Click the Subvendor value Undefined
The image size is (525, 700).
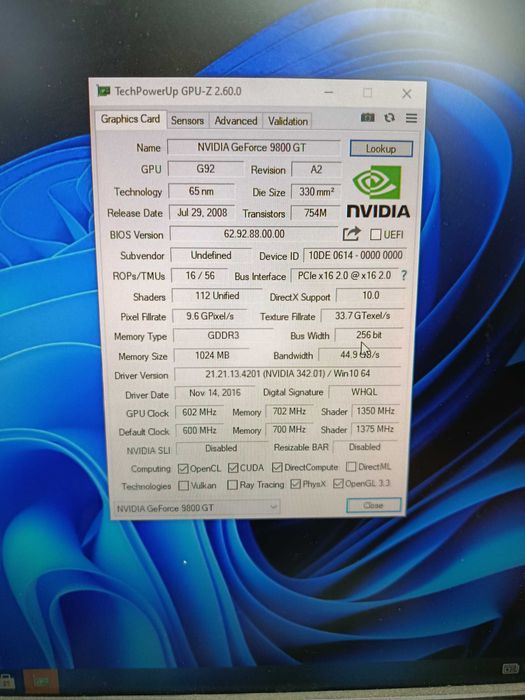(x=211, y=255)
